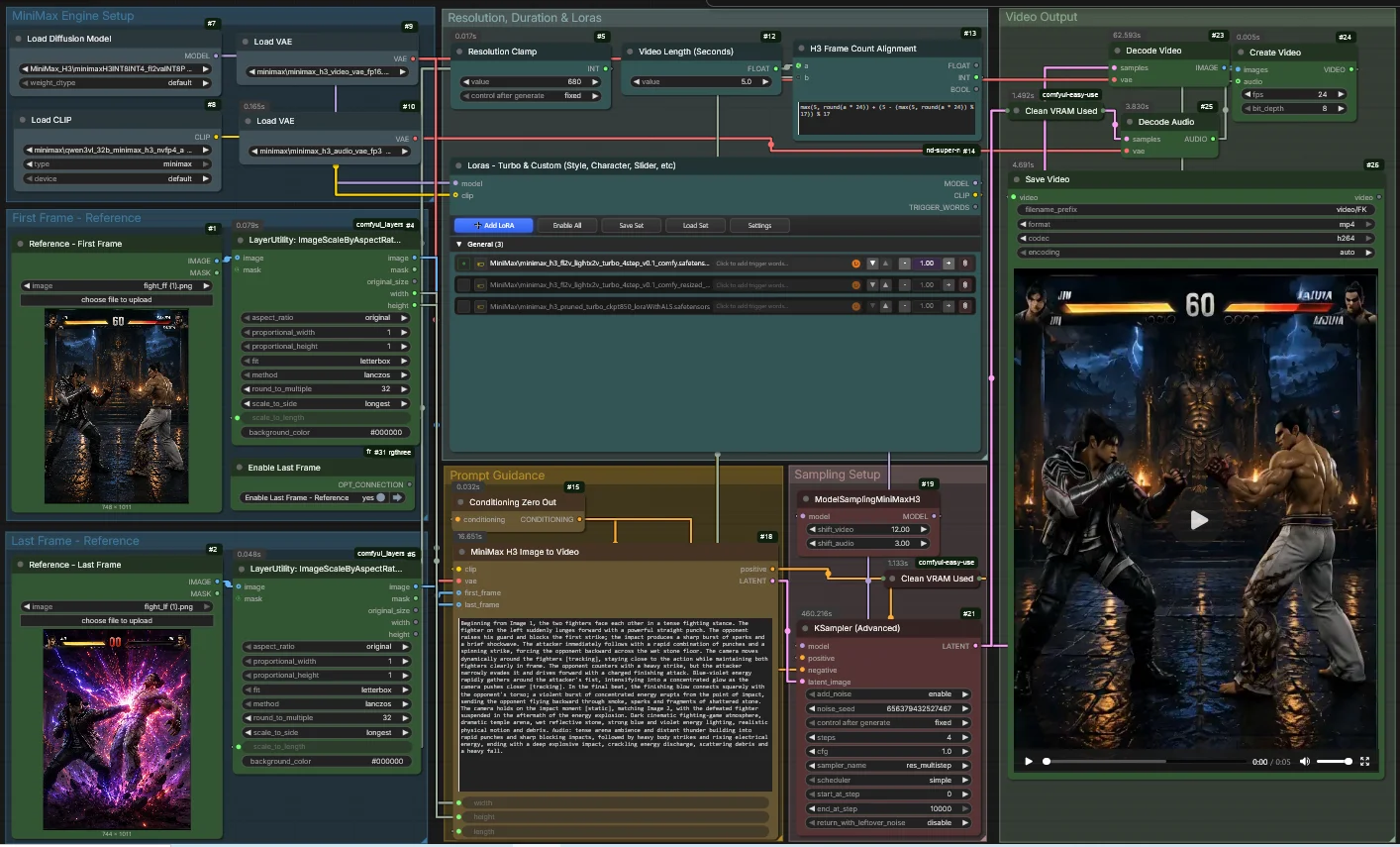Adjust the video volume slider
Image resolution: width=1400 pixels, height=847 pixels.
coord(1335,762)
